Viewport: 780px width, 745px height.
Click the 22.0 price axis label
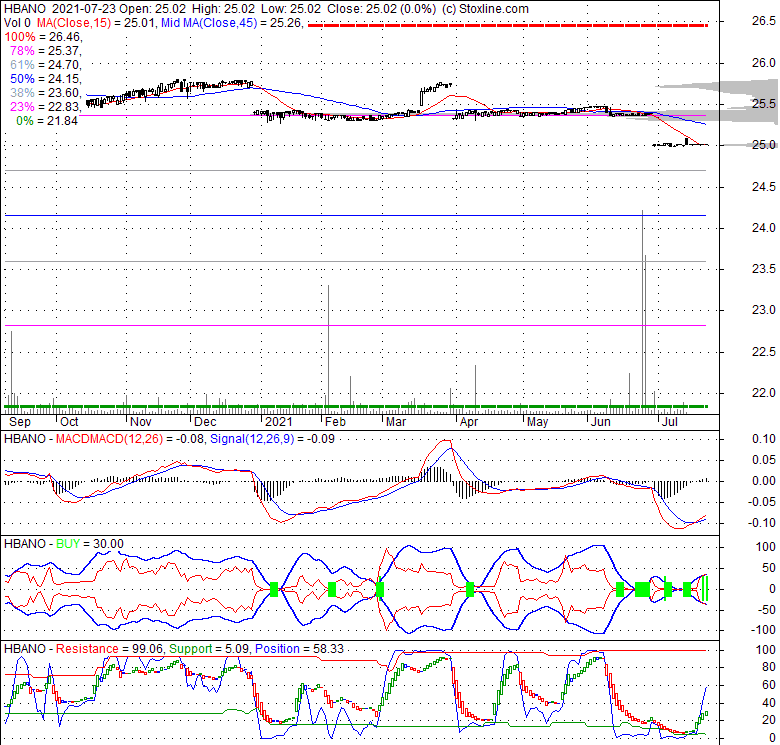pyautogui.click(x=764, y=393)
